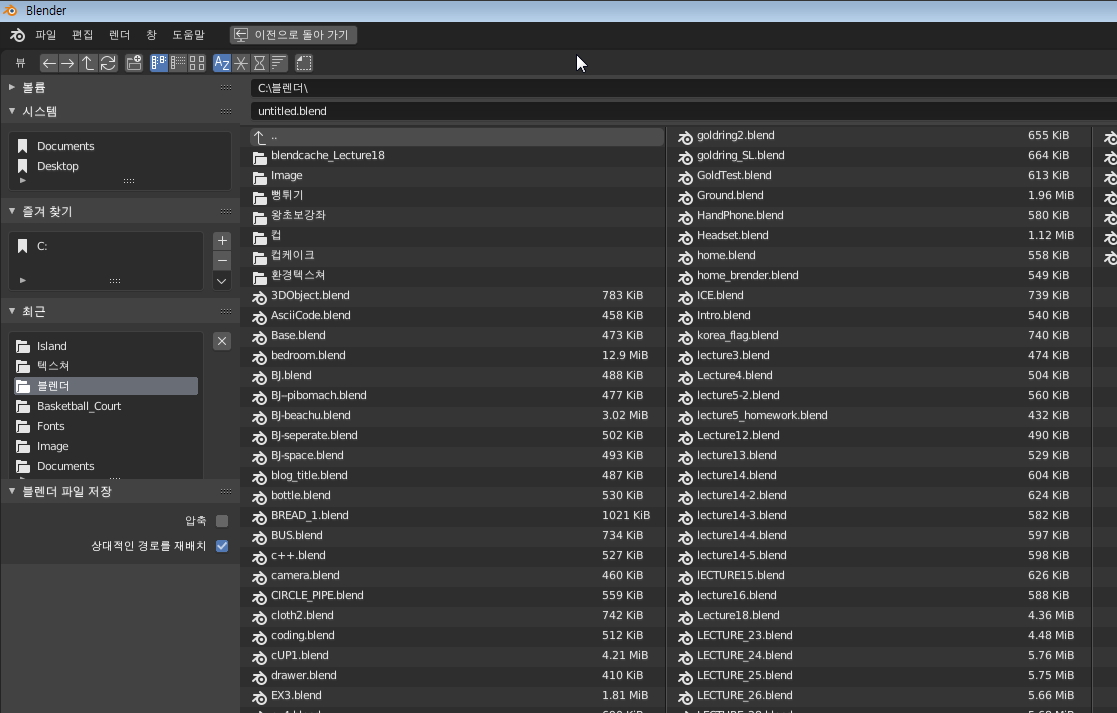
Task: Collapse the 즐겨 찾기 panel
Action: click(x=11, y=211)
